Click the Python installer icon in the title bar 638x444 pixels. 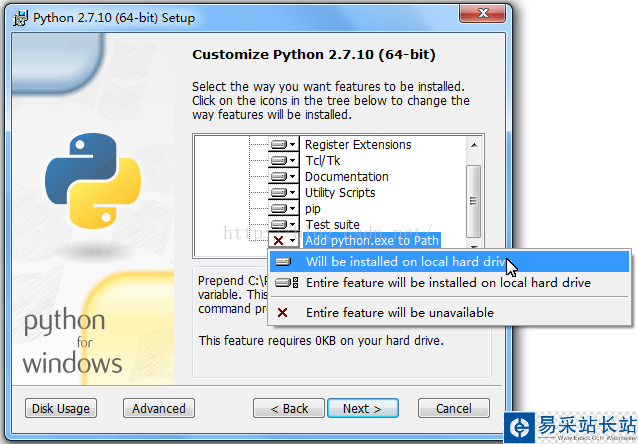tap(20, 18)
